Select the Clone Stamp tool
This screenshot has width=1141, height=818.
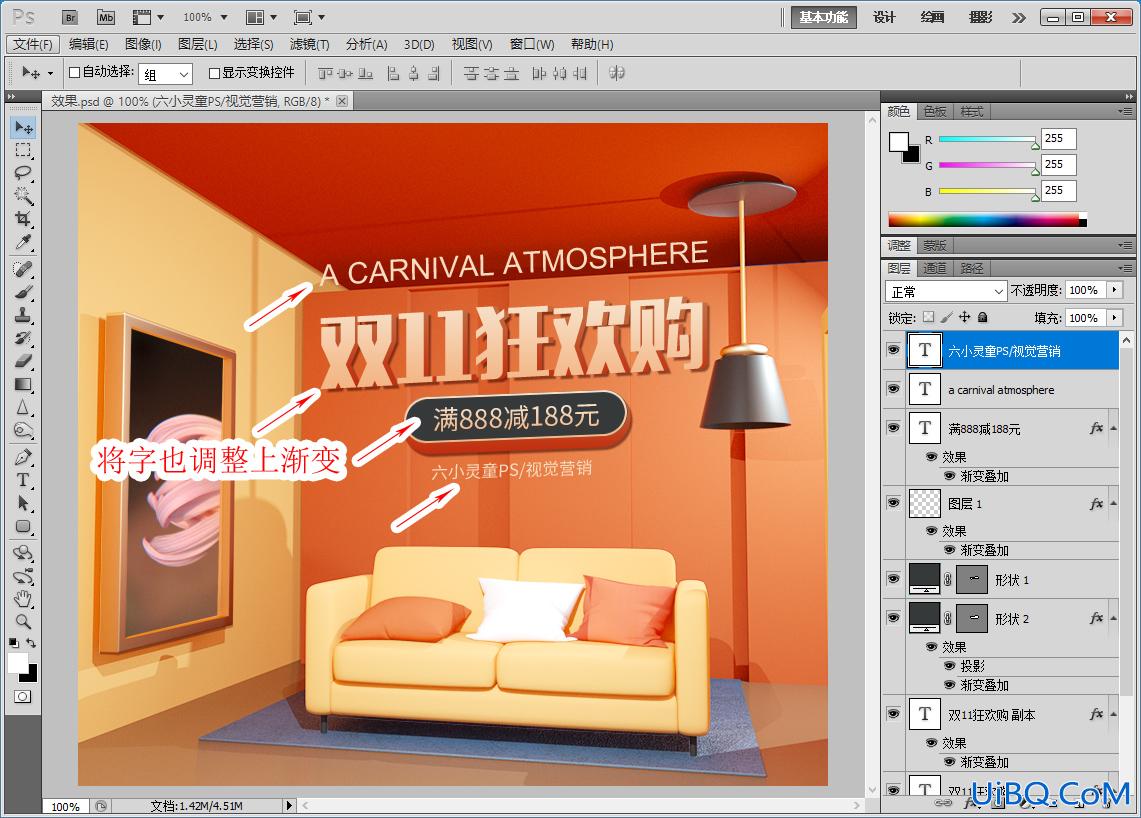[23, 315]
